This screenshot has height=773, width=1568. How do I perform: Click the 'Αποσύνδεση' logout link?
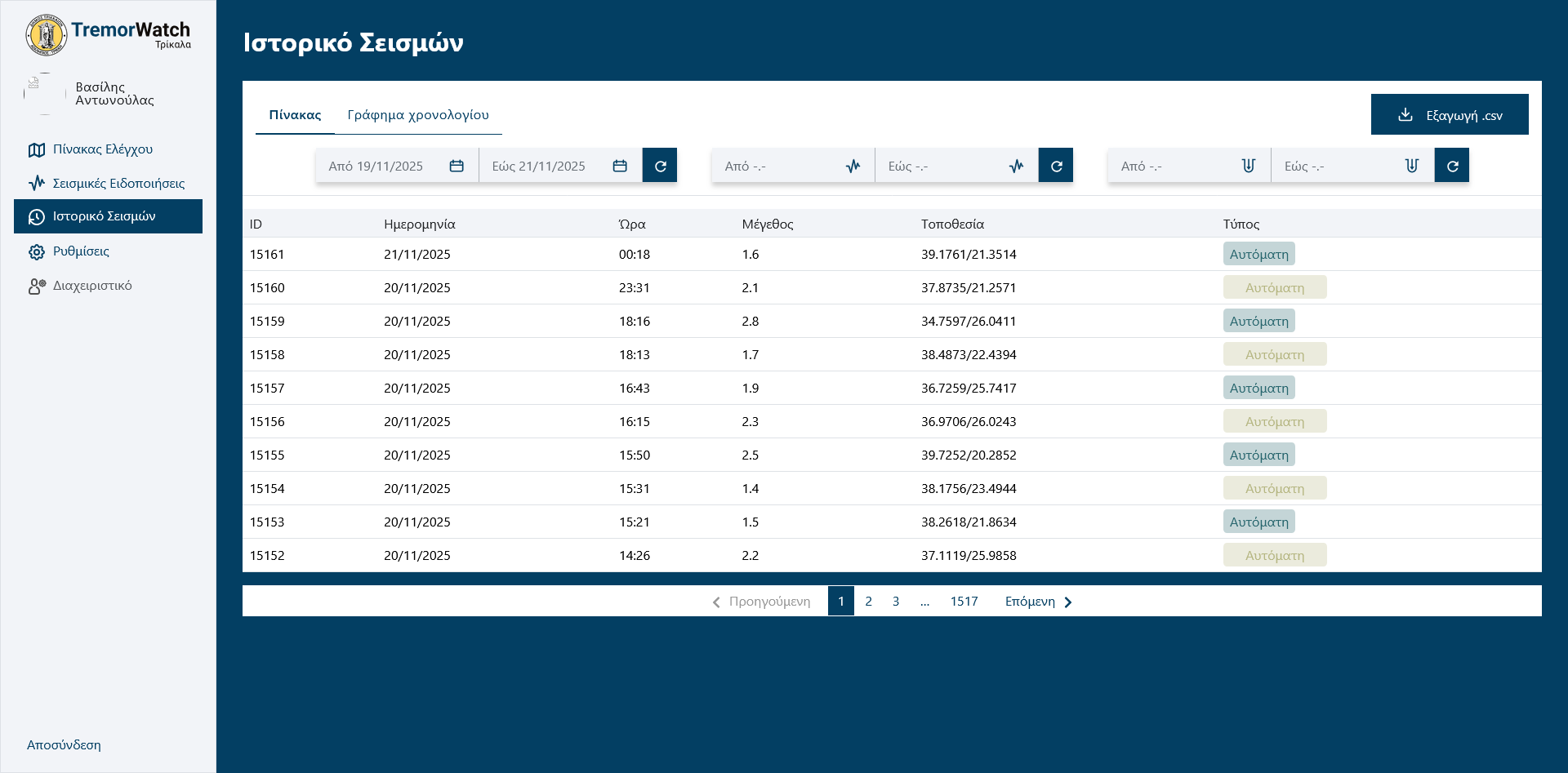point(64,745)
